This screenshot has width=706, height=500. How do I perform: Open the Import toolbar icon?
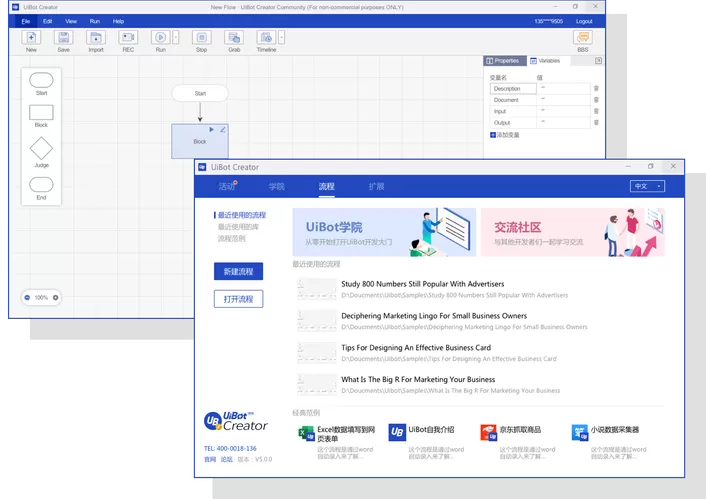pos(96,38)
